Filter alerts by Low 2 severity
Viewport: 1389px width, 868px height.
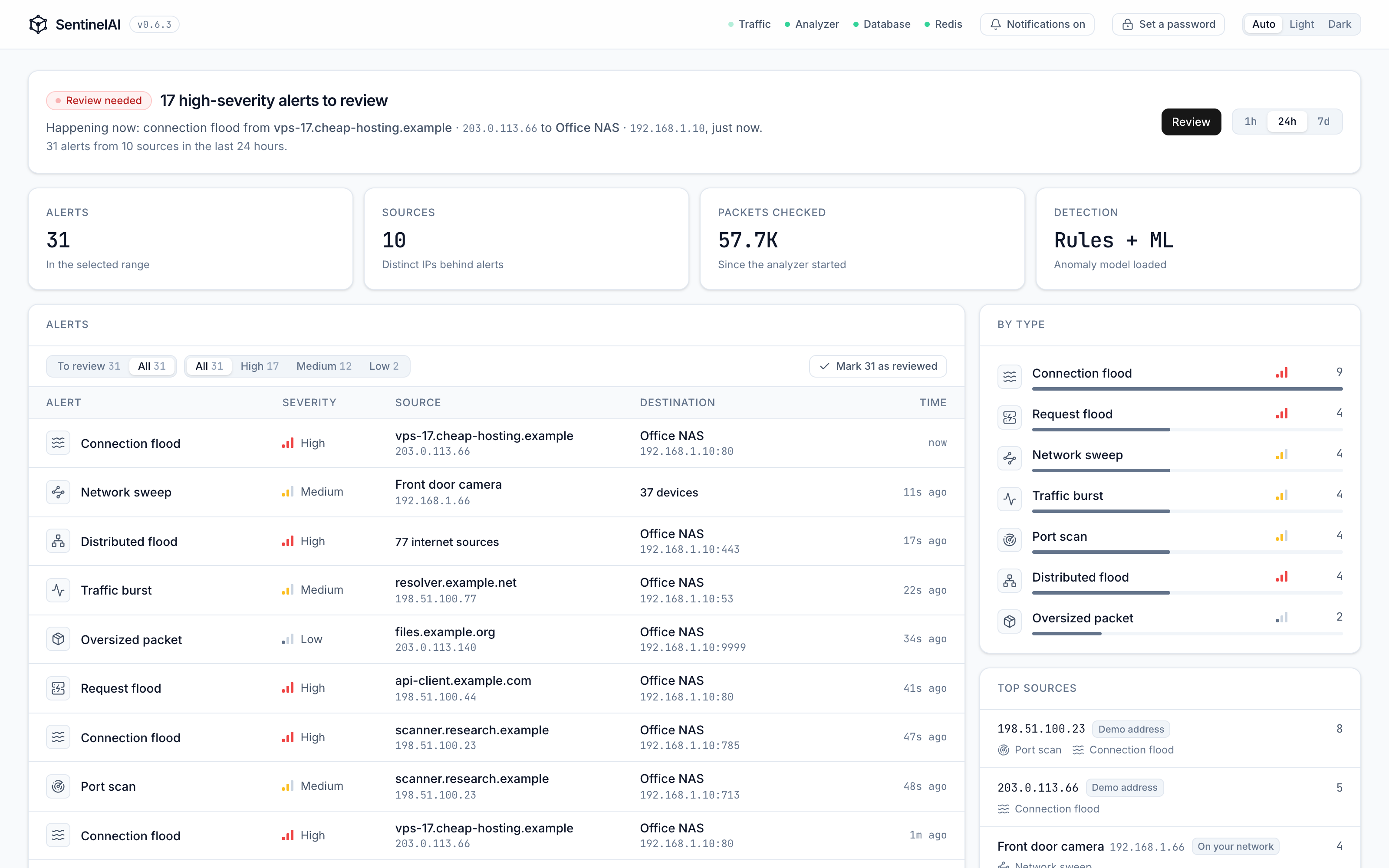[x=384, y=366]
